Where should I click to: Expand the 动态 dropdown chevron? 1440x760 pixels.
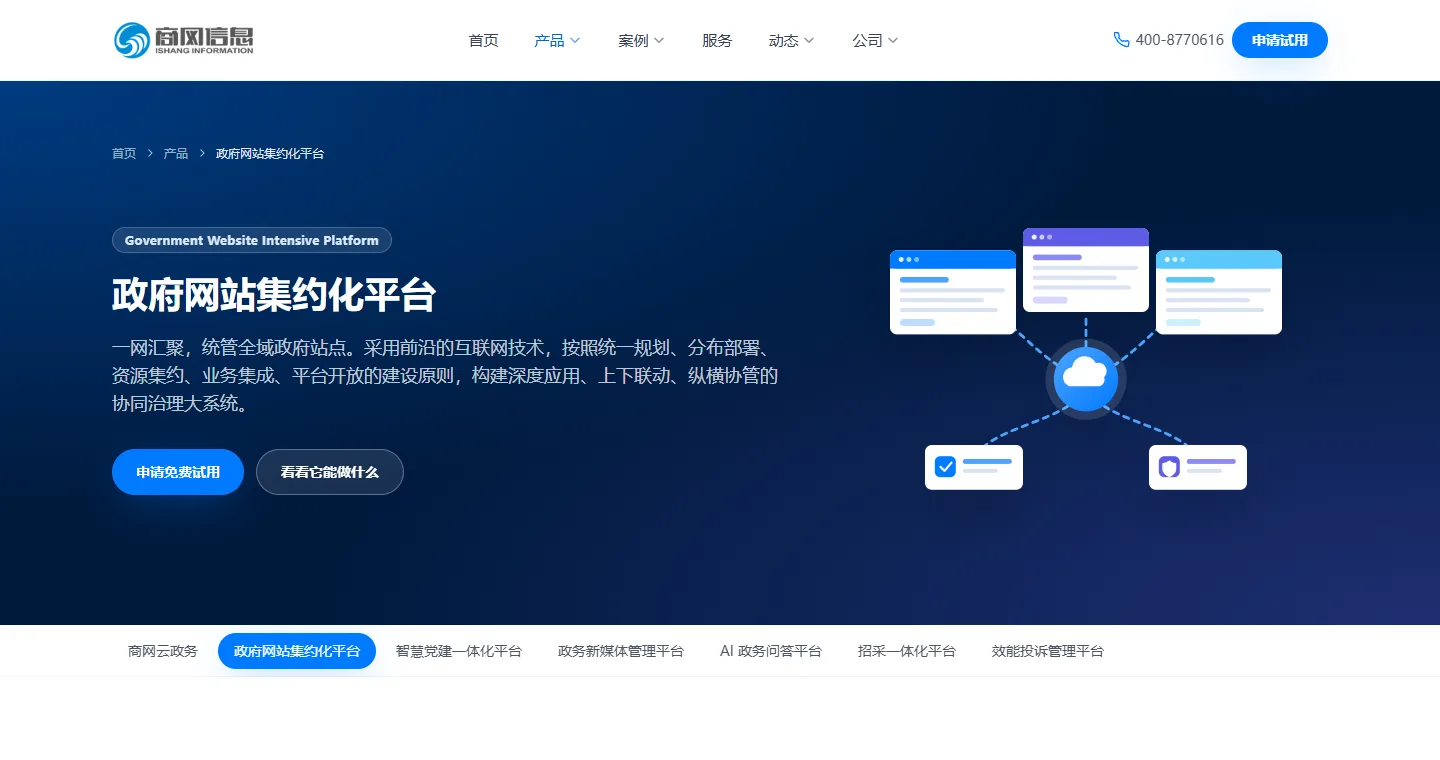tap(809, 41)
